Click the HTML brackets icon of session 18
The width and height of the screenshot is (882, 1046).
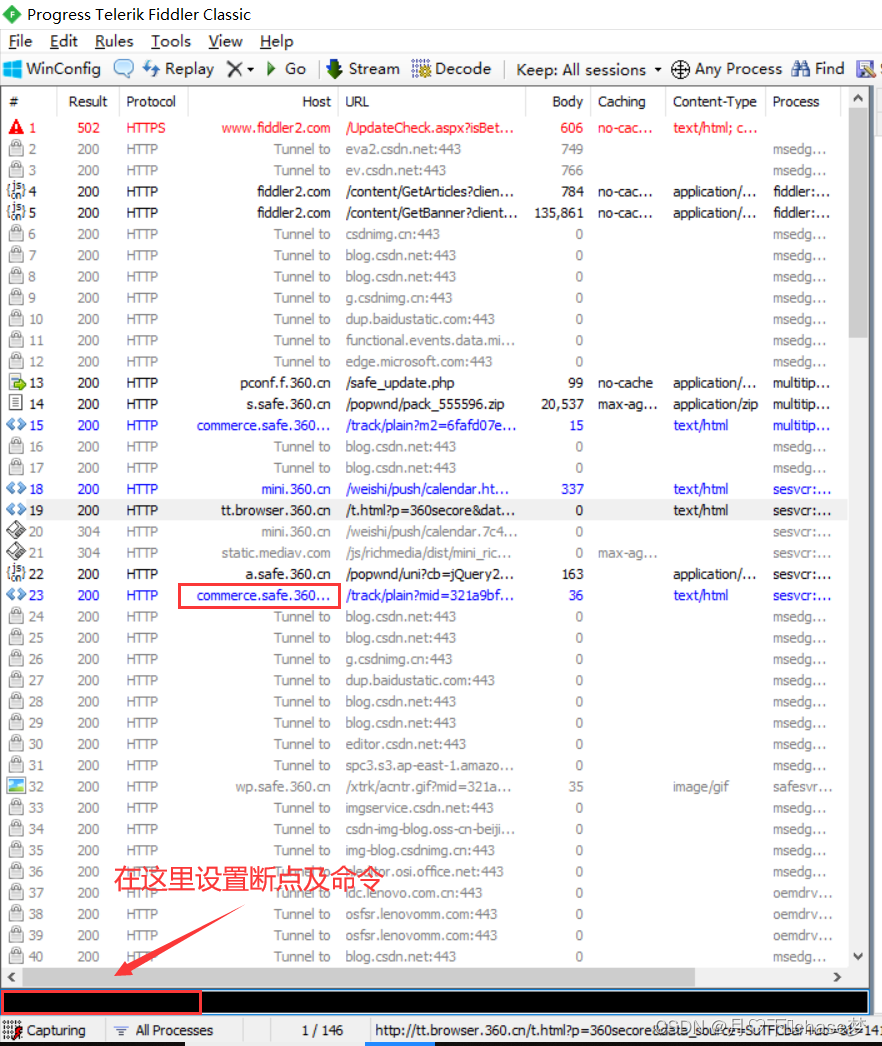pos(16,488)
